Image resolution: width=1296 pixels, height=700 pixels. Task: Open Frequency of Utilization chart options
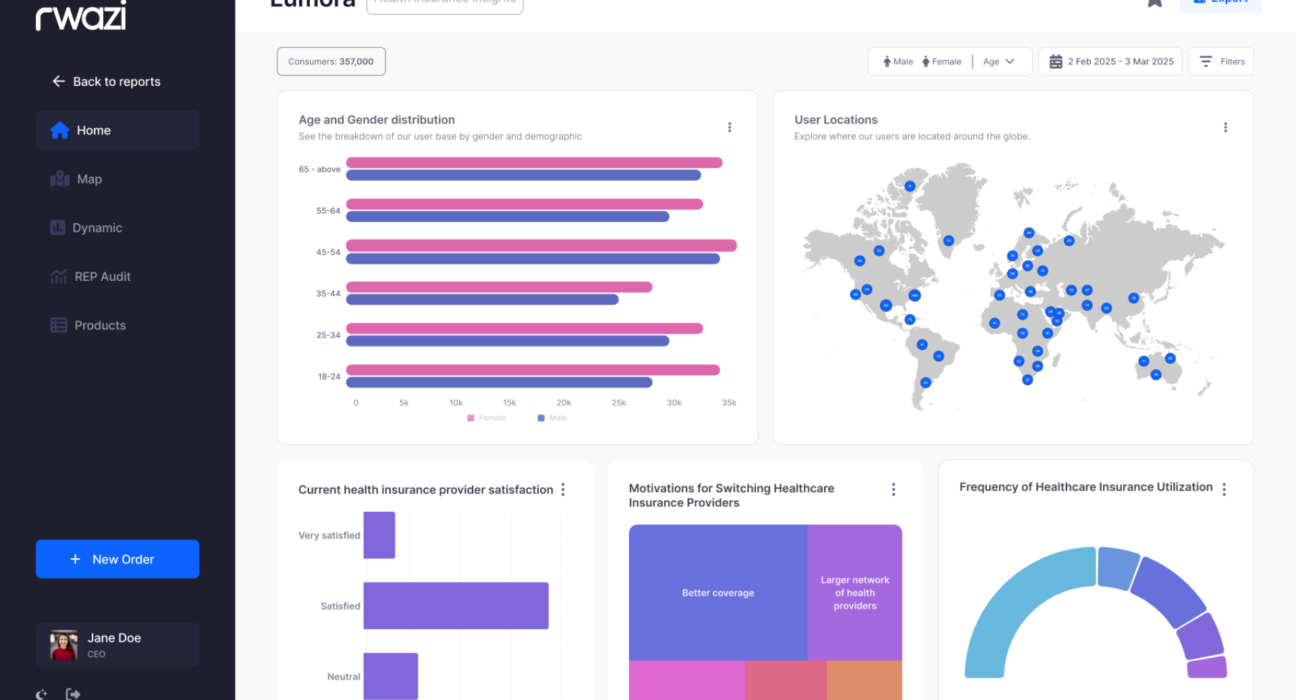coord(1223,489)
